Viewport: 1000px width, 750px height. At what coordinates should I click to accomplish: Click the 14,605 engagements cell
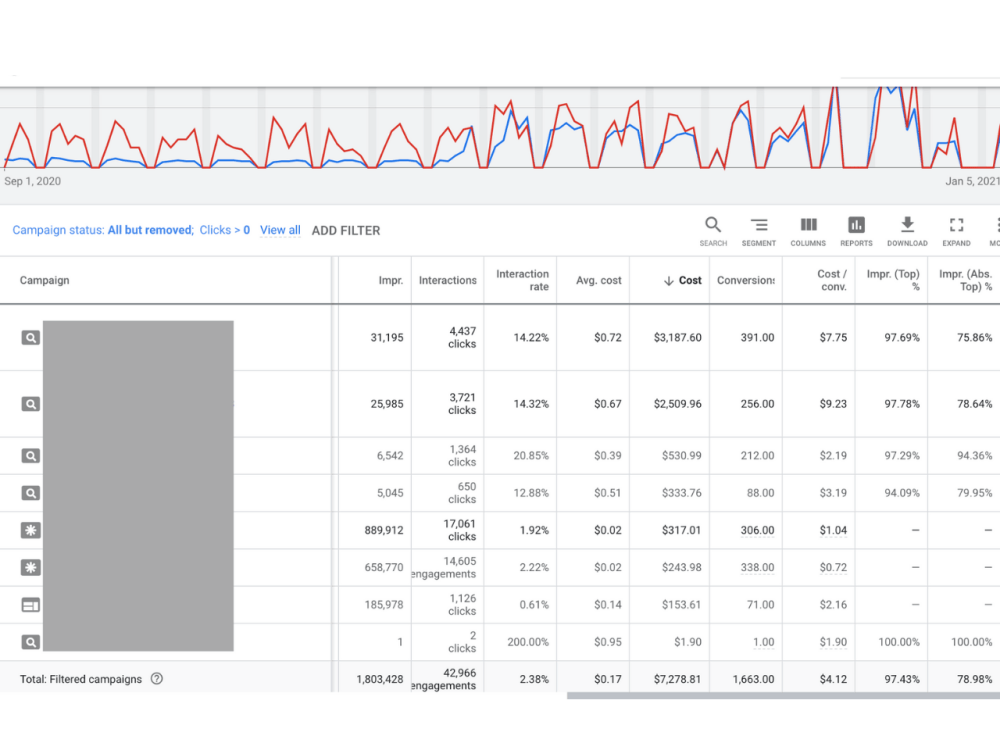pyautogui.click(x=445, y=567)
